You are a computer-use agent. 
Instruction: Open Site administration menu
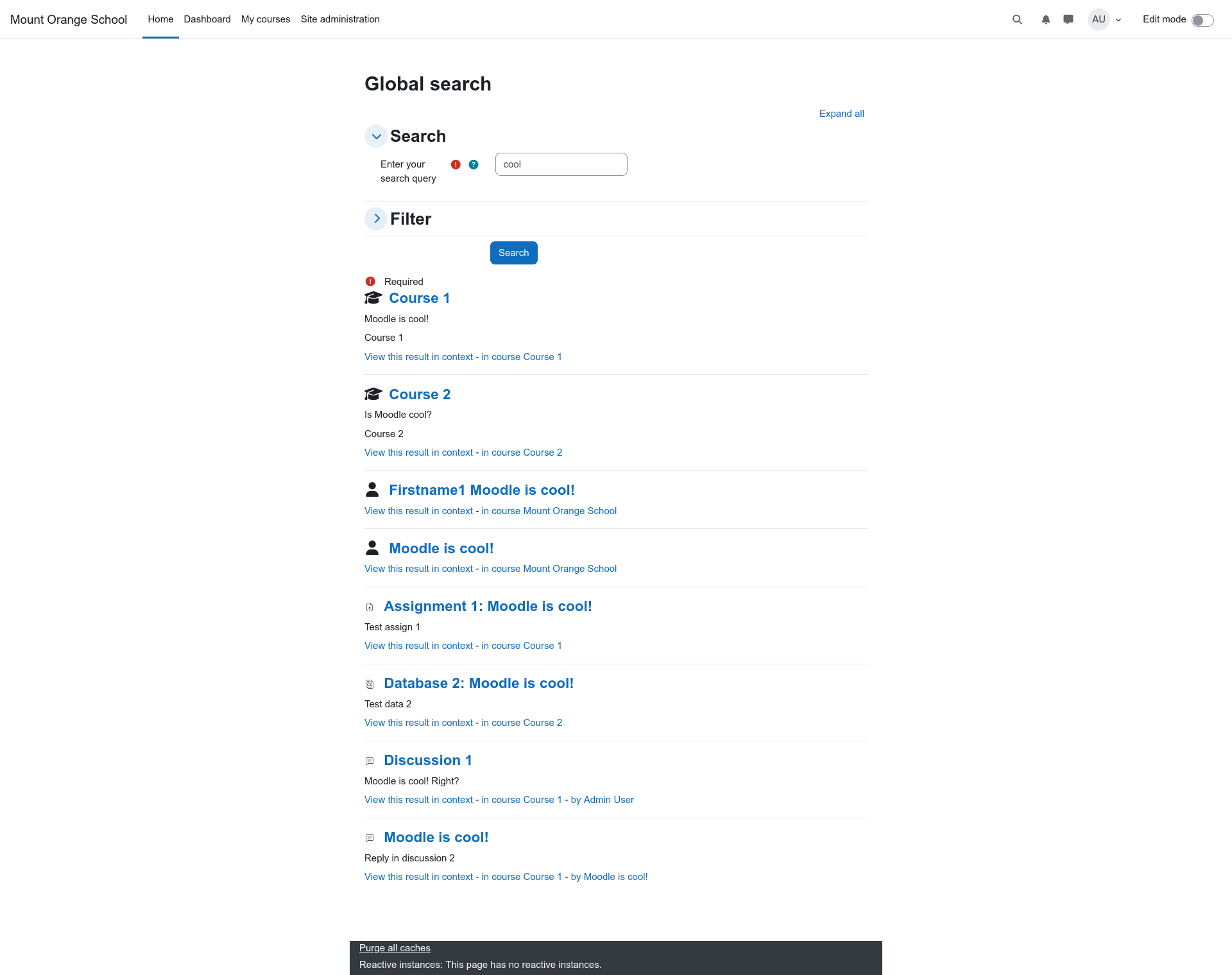(x=340, y=19)
